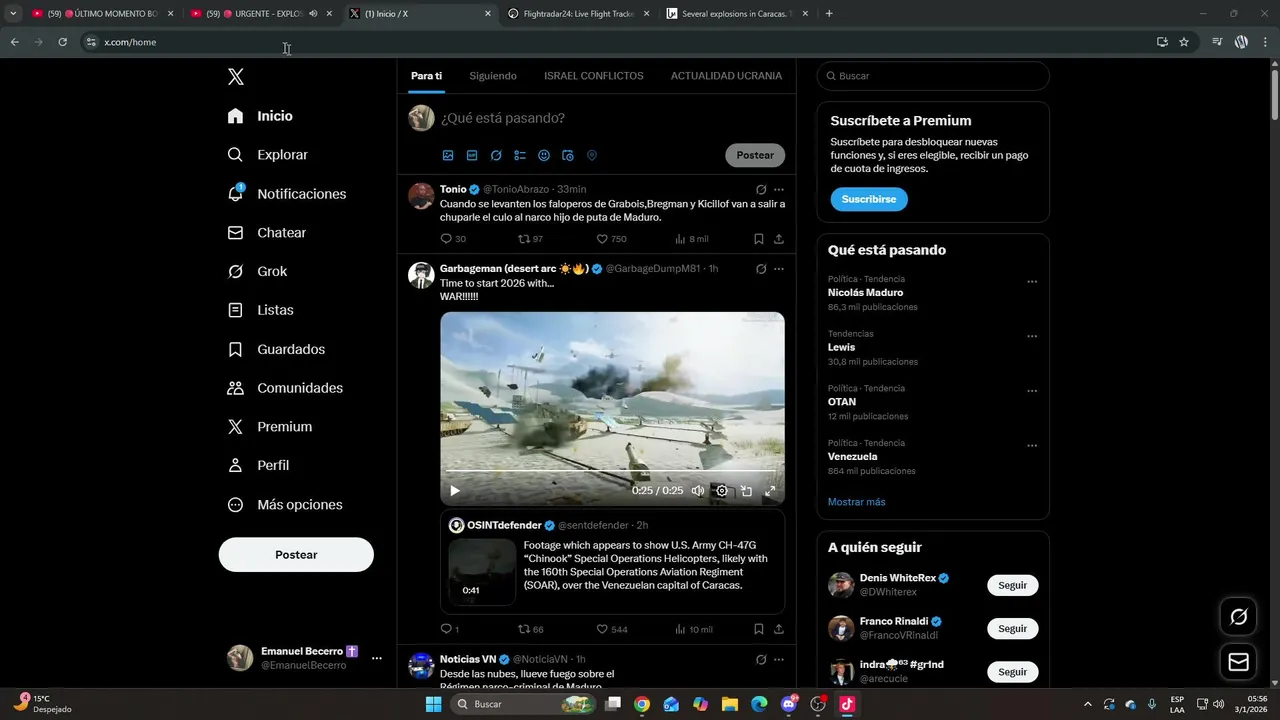Schedule post via calendar icon
1280x720 pixels.
pyautogui.click(x=568, y=156)
